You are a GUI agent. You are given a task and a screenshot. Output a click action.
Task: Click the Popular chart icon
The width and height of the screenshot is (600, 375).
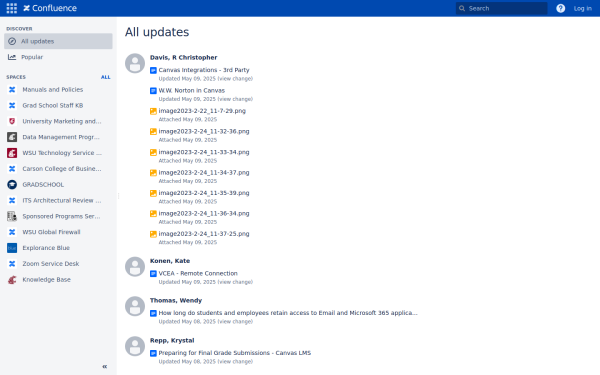(x=12, y=57)
